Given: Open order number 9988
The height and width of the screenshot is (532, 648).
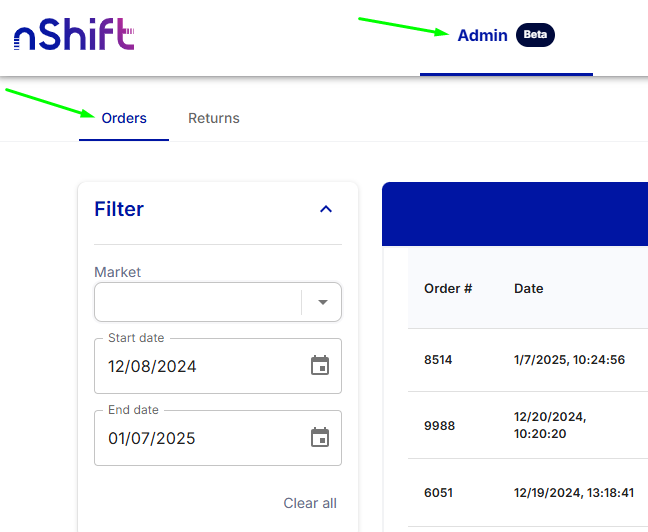Looking at the screenshot, I should click(x=439, y=425).
